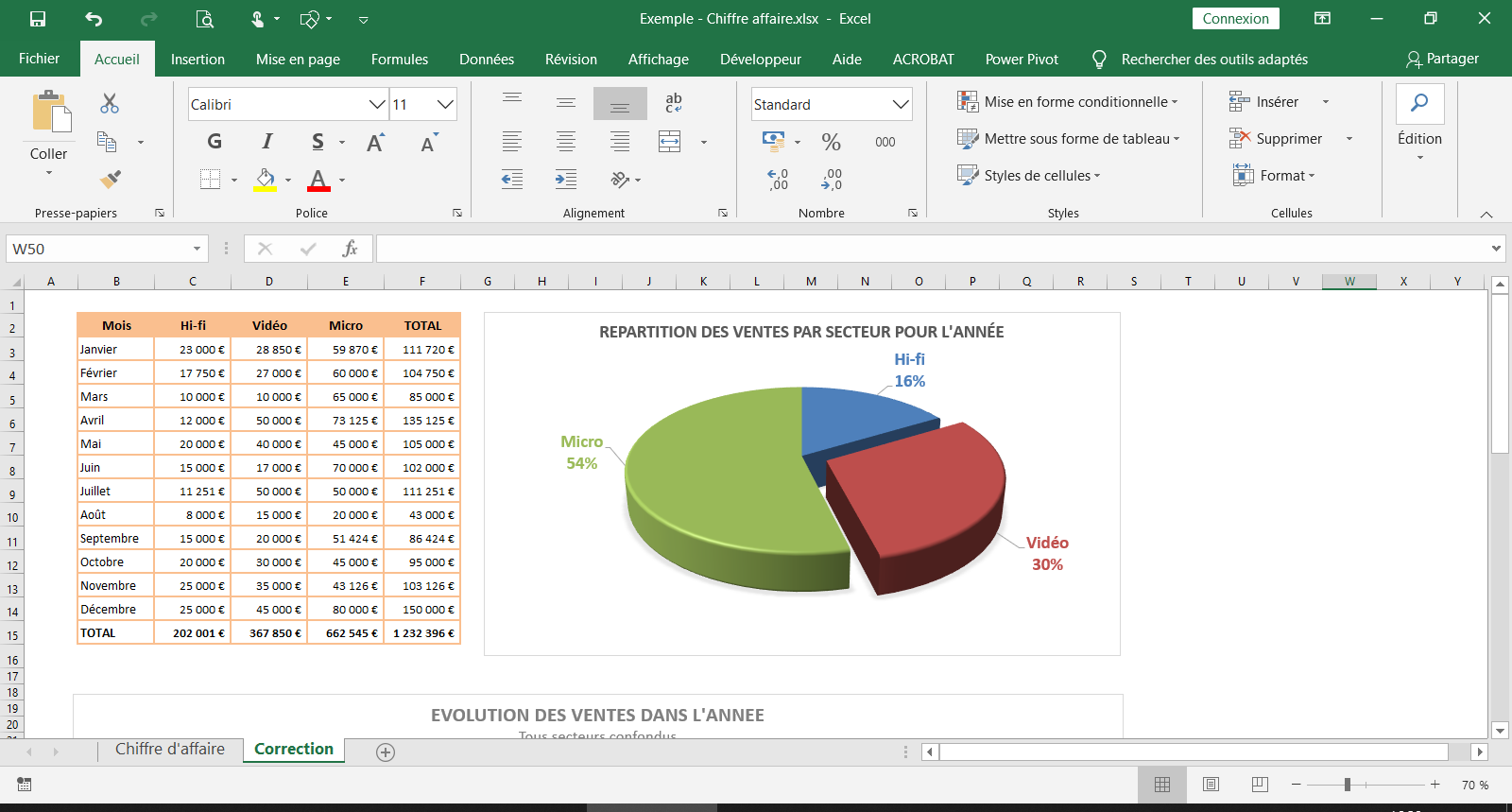
Task: Expand the Standard number format dropdown
Action: (900, 105)
